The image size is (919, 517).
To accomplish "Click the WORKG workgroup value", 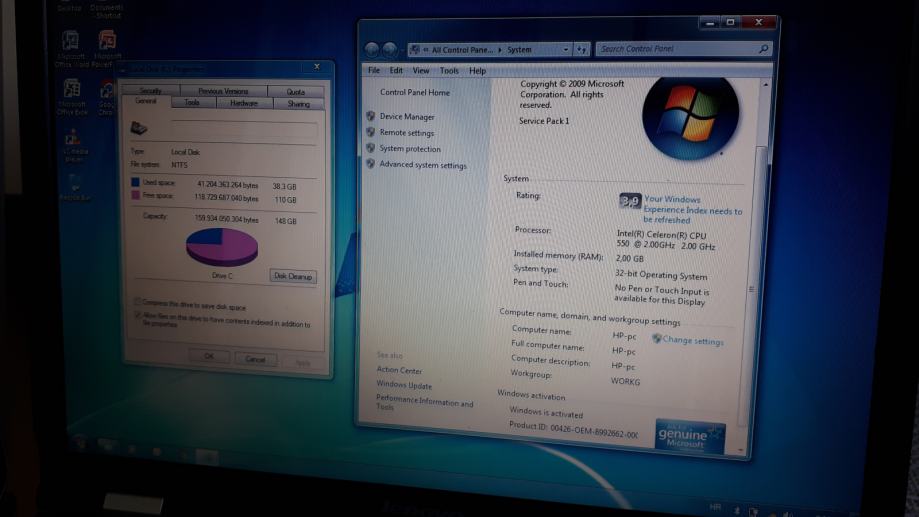I will pos(625,381).
